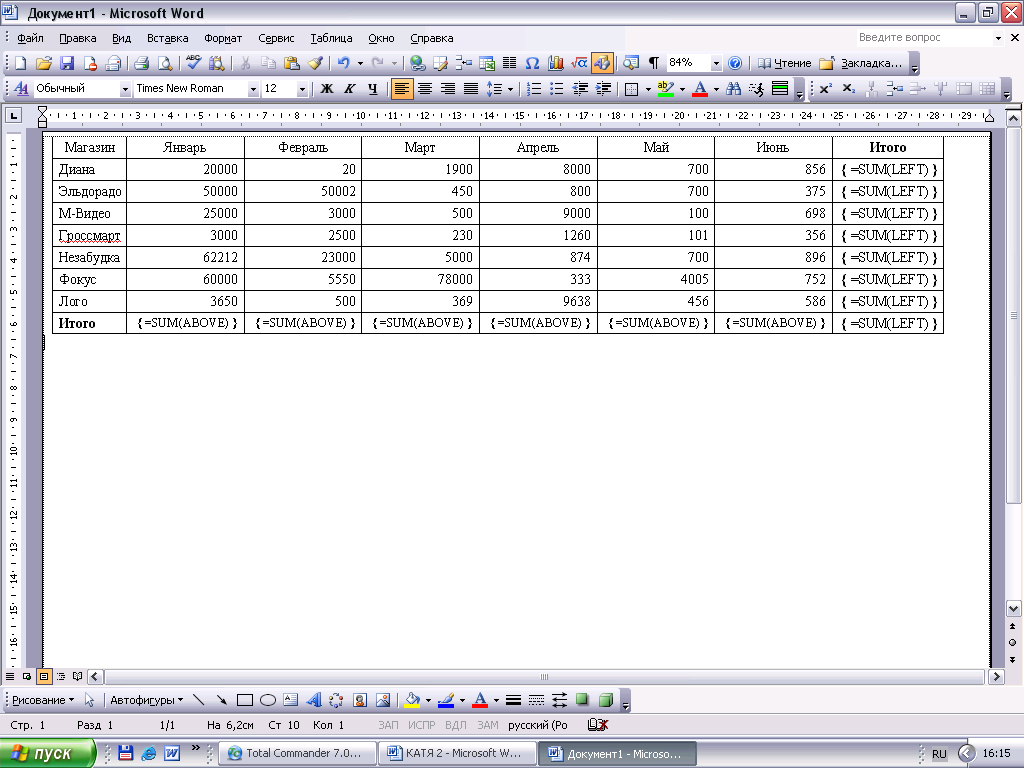Open a file with the folder icon
This screenshot has width=1024, height=768.
click(44, 63)
